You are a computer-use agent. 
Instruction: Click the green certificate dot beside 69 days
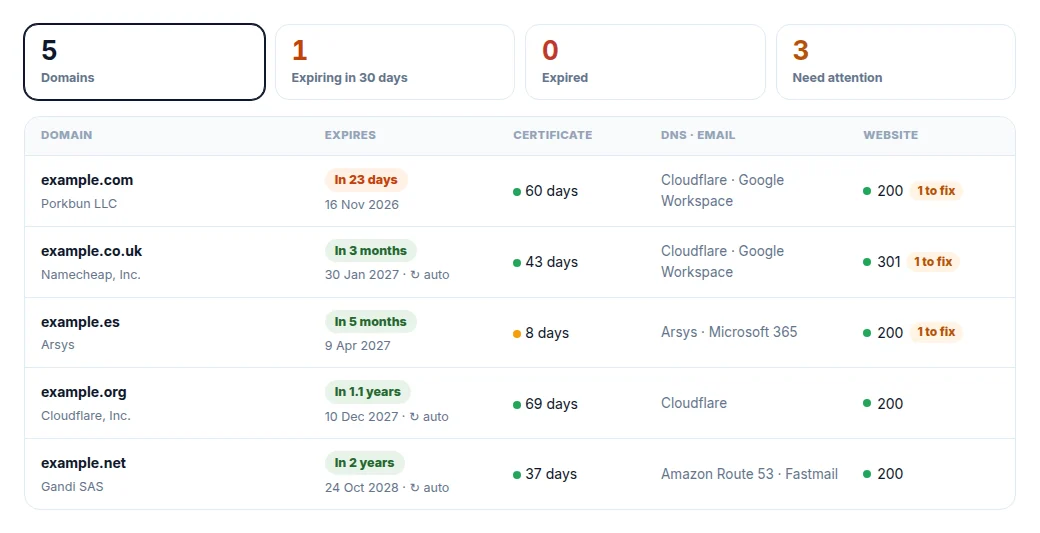coord(517,405)
